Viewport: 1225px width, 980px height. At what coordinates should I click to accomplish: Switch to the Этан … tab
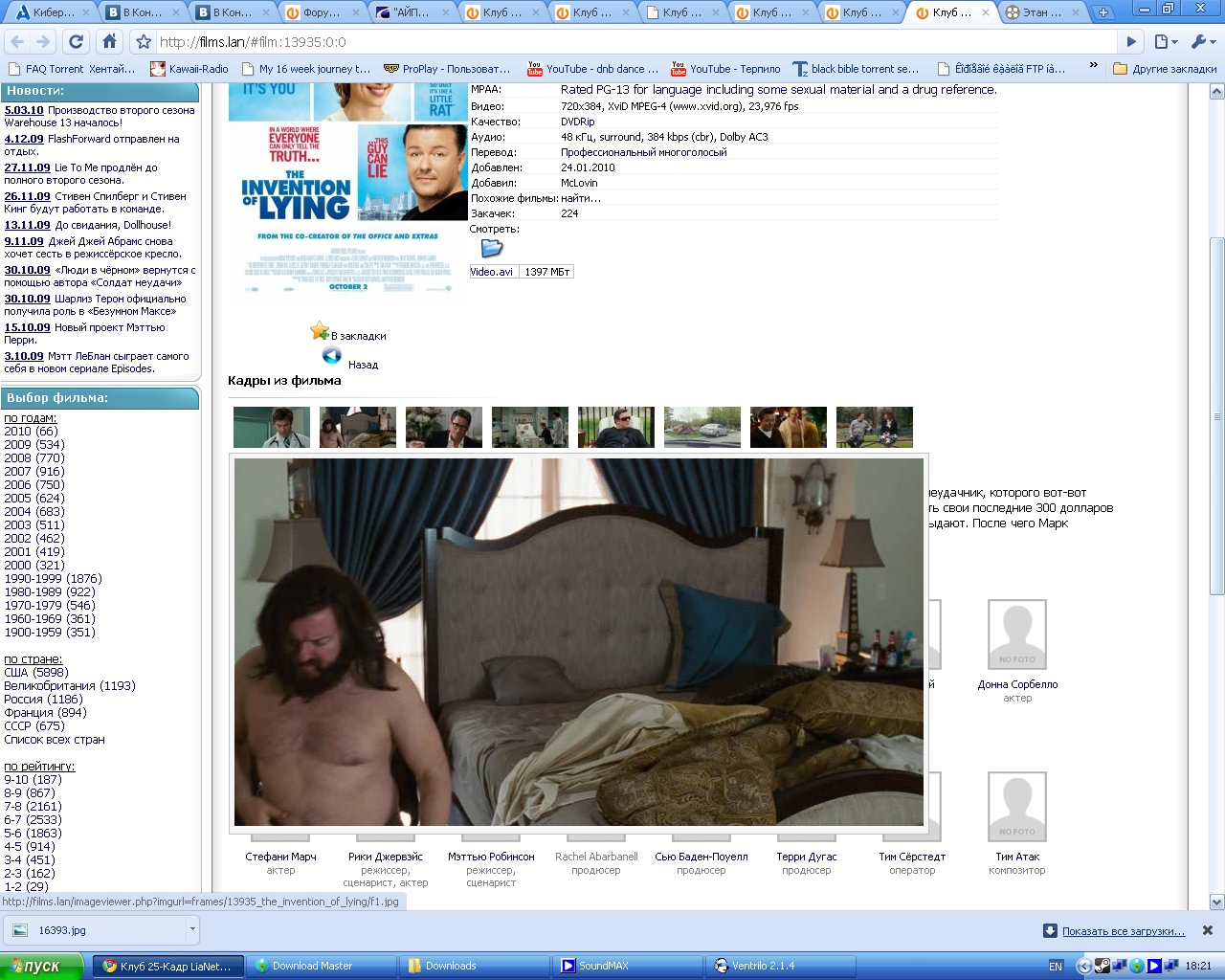tap(1040, 12)
